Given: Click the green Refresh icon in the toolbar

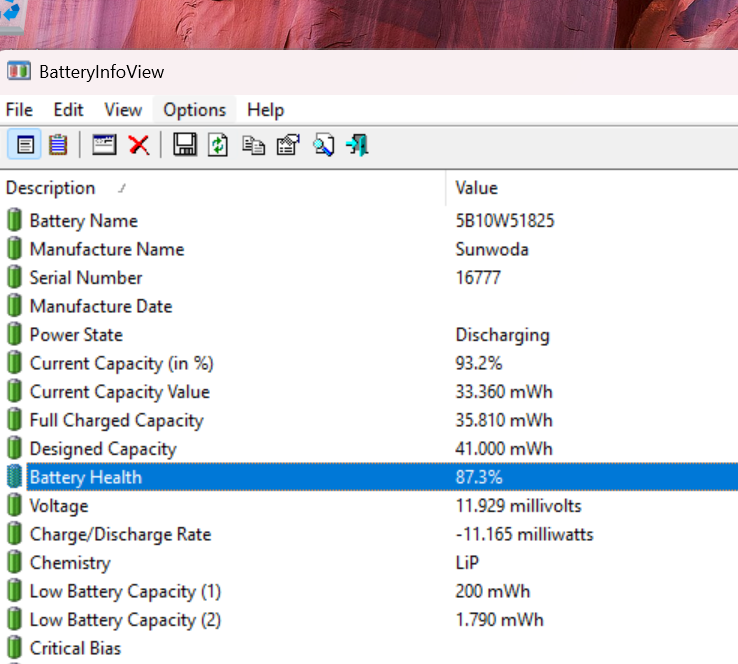Looking at the screenshot, I should (218, 145).
